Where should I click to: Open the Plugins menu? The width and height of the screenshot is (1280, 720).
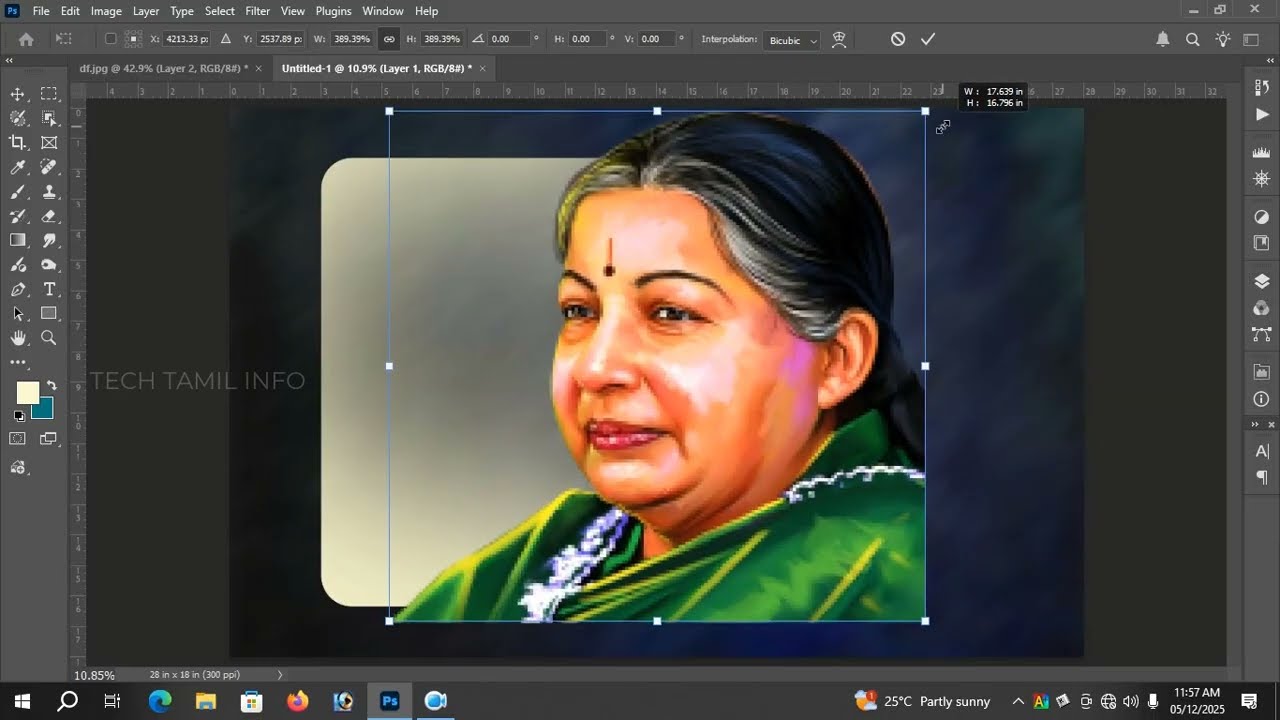(333, 11)
